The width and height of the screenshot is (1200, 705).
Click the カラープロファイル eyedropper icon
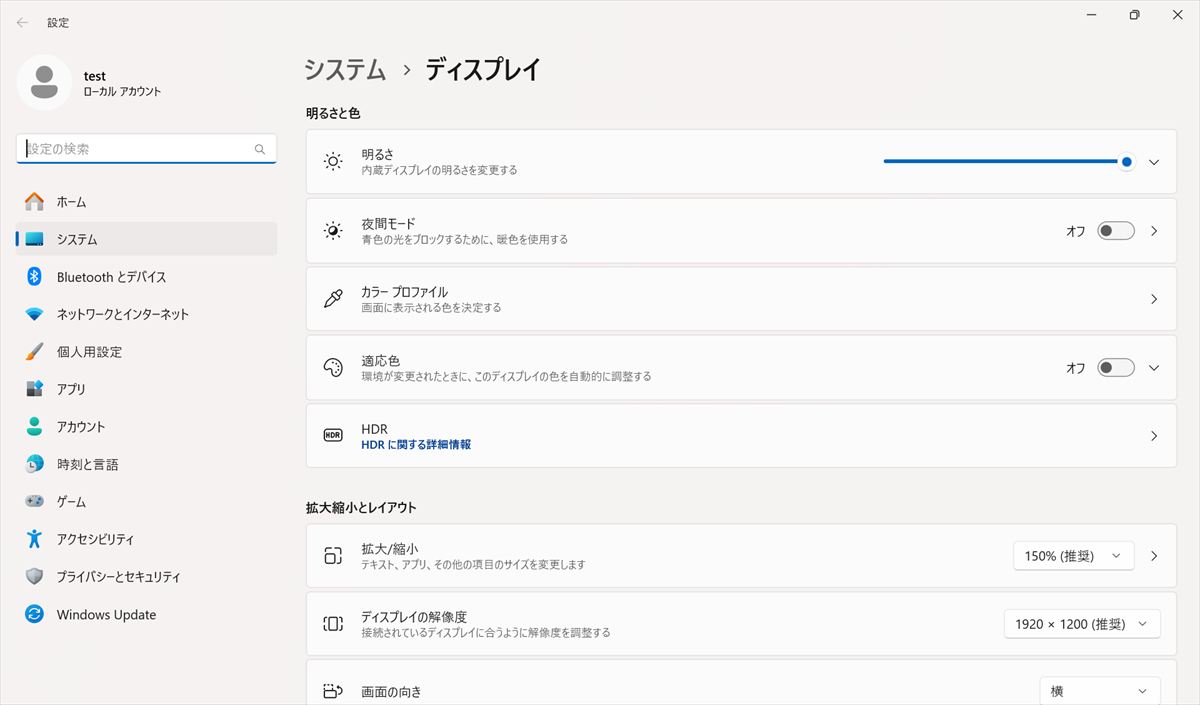coord(333,299)
